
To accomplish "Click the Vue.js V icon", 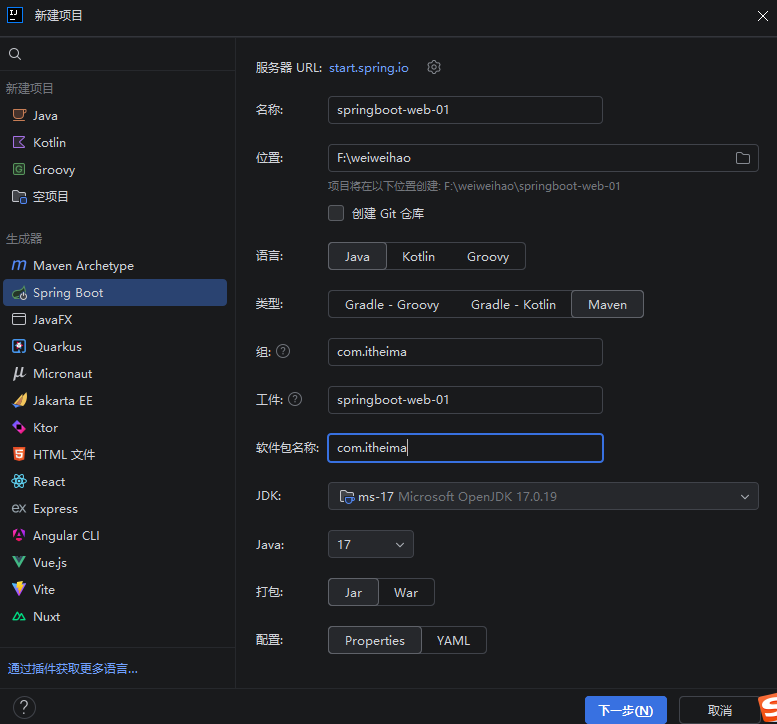I will click(19, 562).
